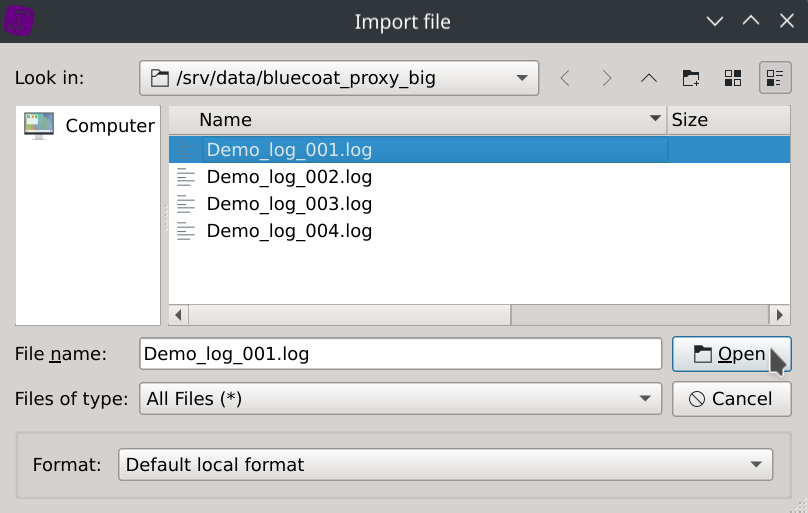808x513 pixels.
Task: Click the Forward navigation arrow
Action: [x=607, y=78]
